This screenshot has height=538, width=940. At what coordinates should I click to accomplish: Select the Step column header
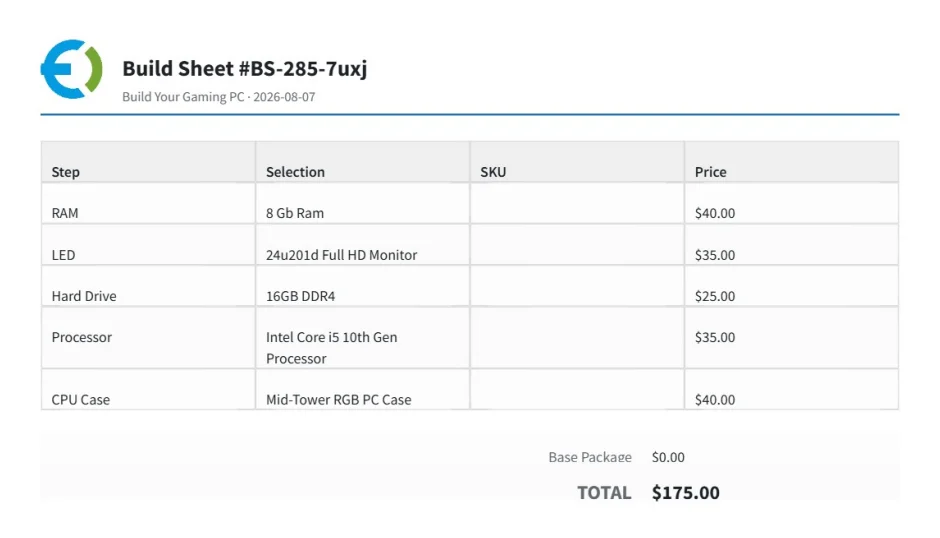click(x=149, y=162)
